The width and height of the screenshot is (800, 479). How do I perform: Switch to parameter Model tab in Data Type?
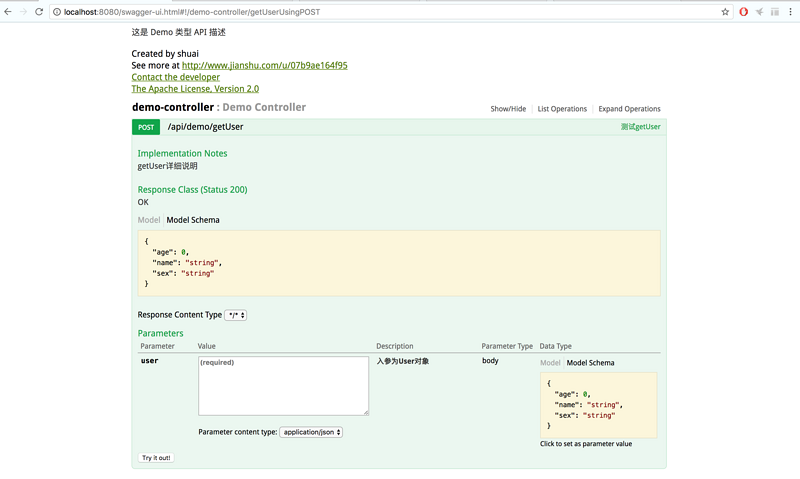550,363
